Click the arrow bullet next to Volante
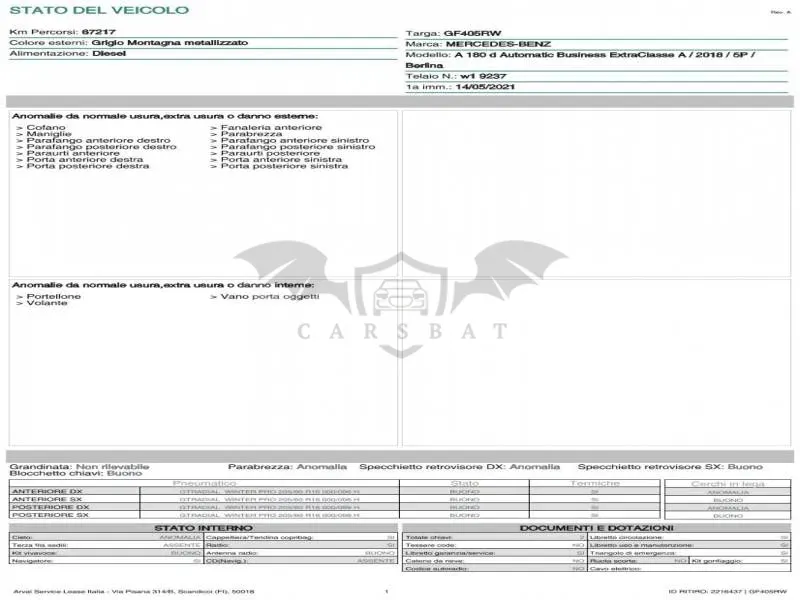 pos(19,303)
